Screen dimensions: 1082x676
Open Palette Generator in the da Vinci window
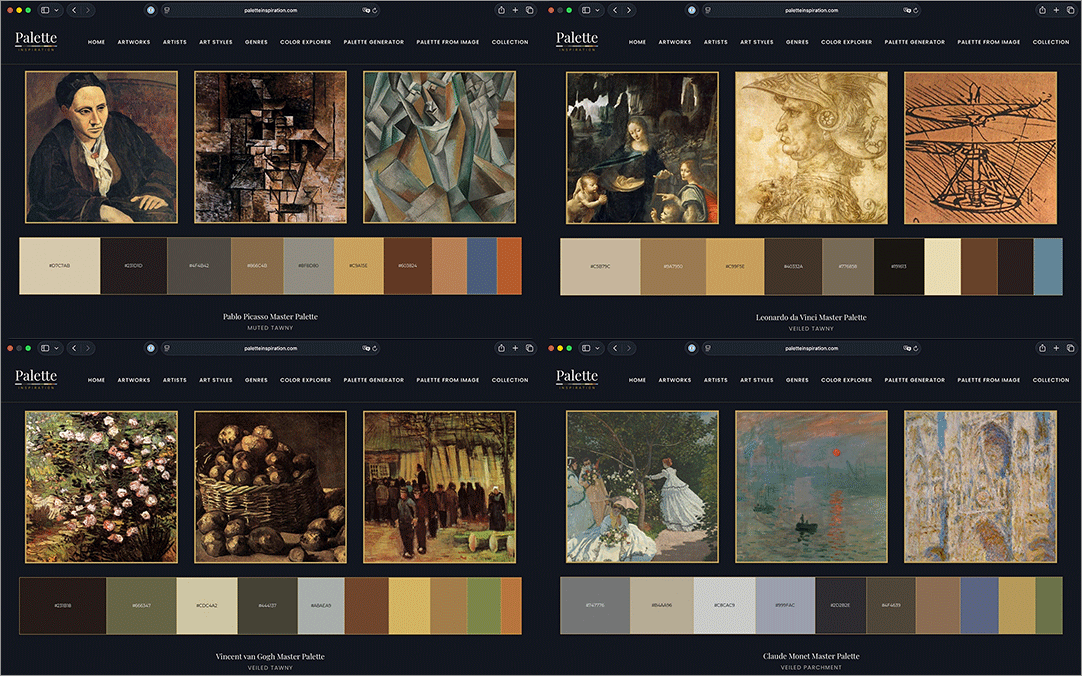click(x=914, y=42)
